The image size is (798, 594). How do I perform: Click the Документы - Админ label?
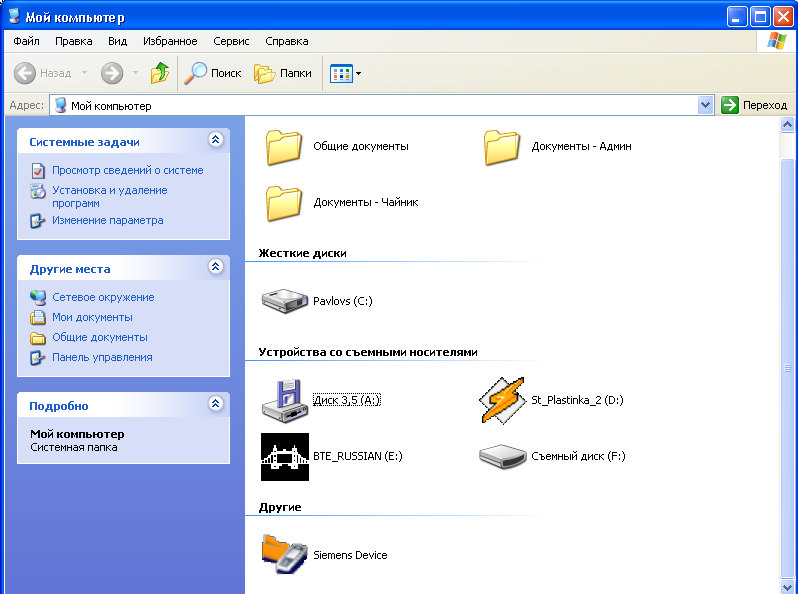[581, 147]
